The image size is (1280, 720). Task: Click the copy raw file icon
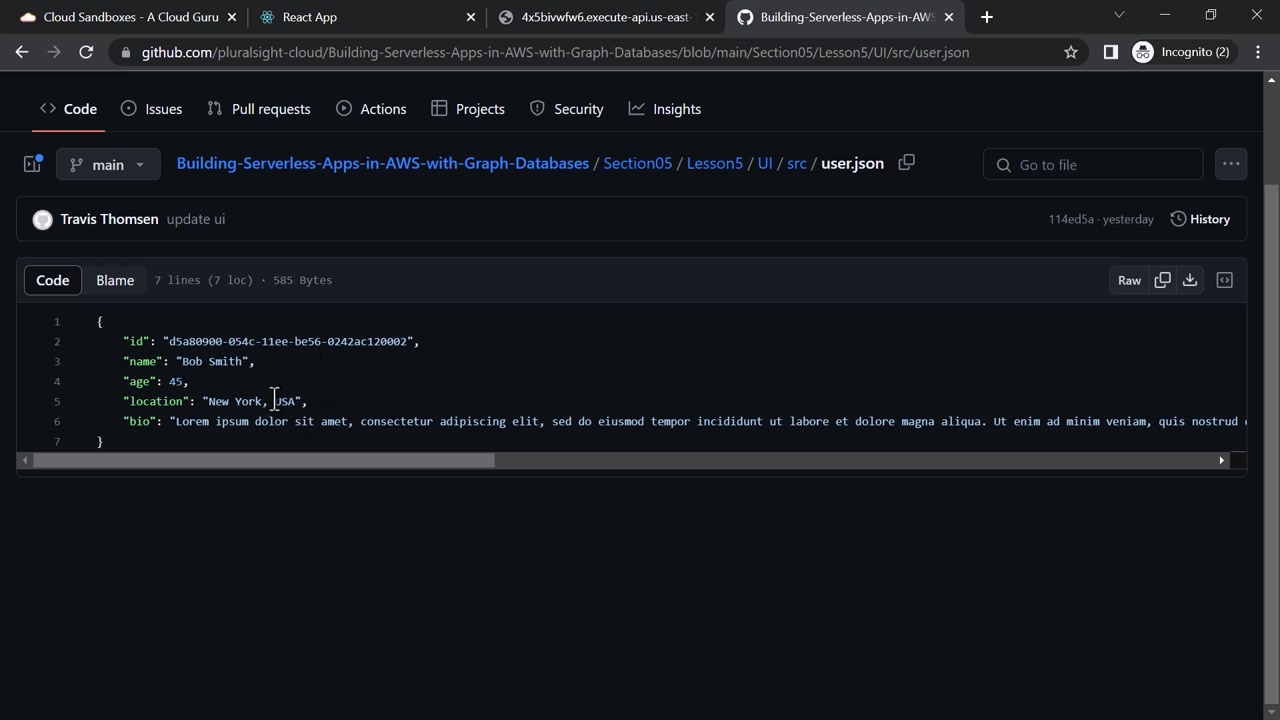[1162, 280]
